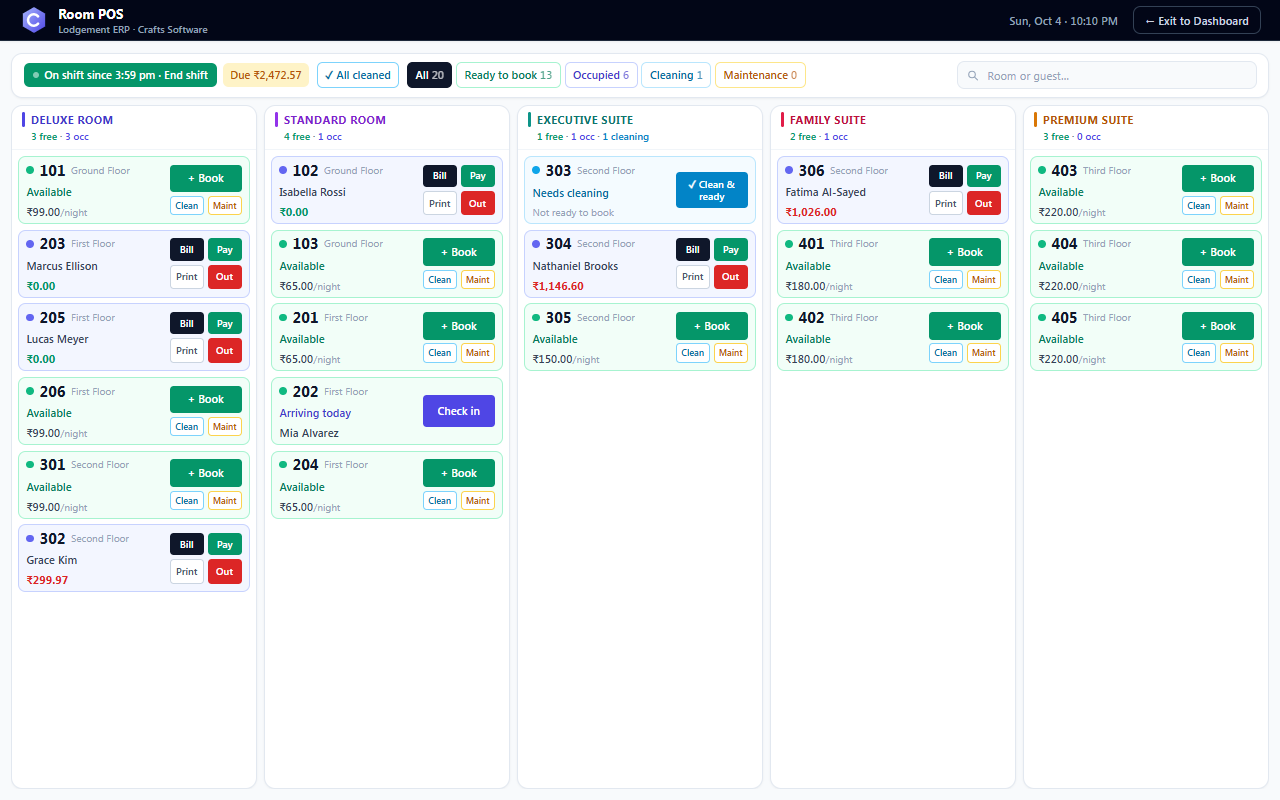
Task: Set room 301 to maintenance
Action: (x=225, y=501)
